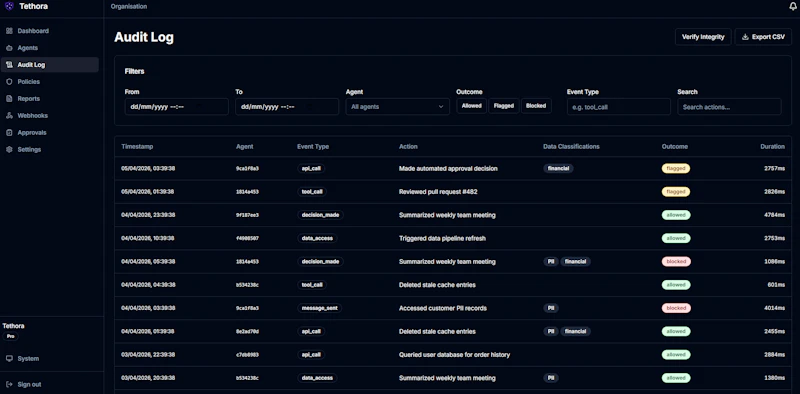Image resolution: width=800 pixels, height=394 pixels.
Task: Click the Event Type column header
Action: coord(313,146)
